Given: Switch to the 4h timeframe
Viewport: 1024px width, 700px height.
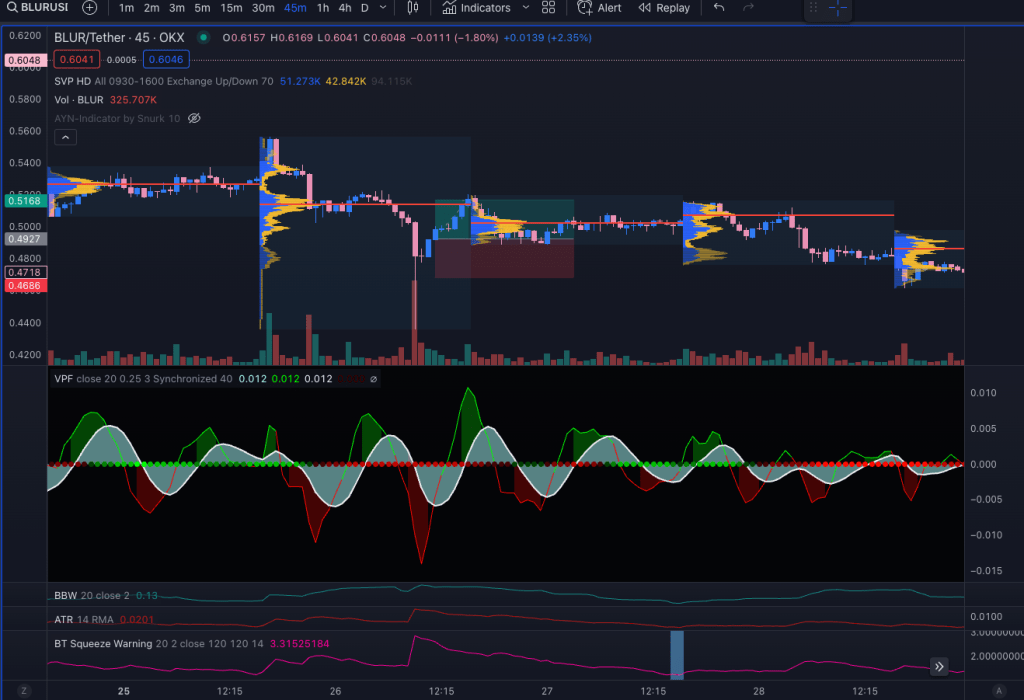Looking at the screenshot, I should point(344,8).
